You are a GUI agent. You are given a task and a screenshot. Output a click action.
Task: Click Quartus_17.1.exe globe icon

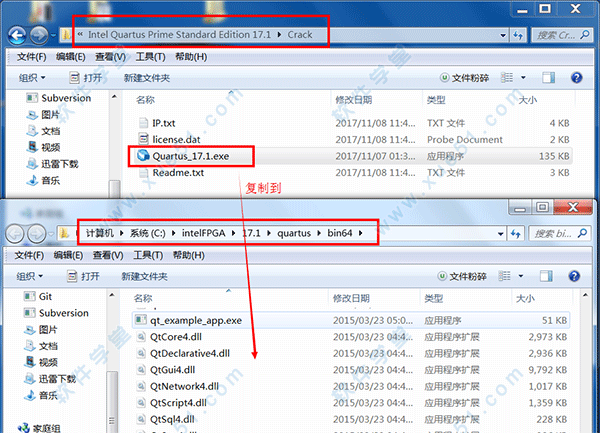click(143, 155)
